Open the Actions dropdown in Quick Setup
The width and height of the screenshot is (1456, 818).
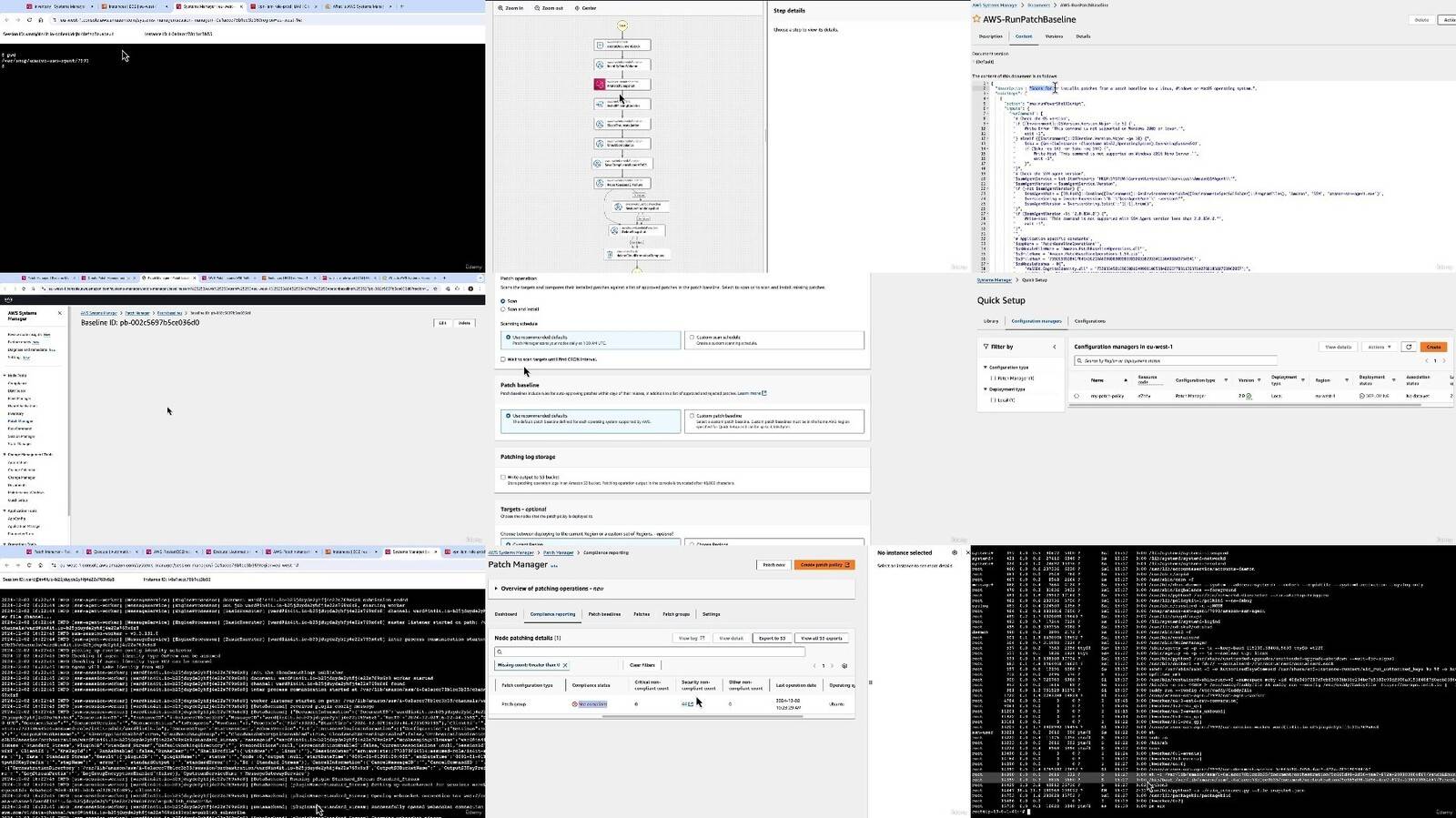(1380, 347)
